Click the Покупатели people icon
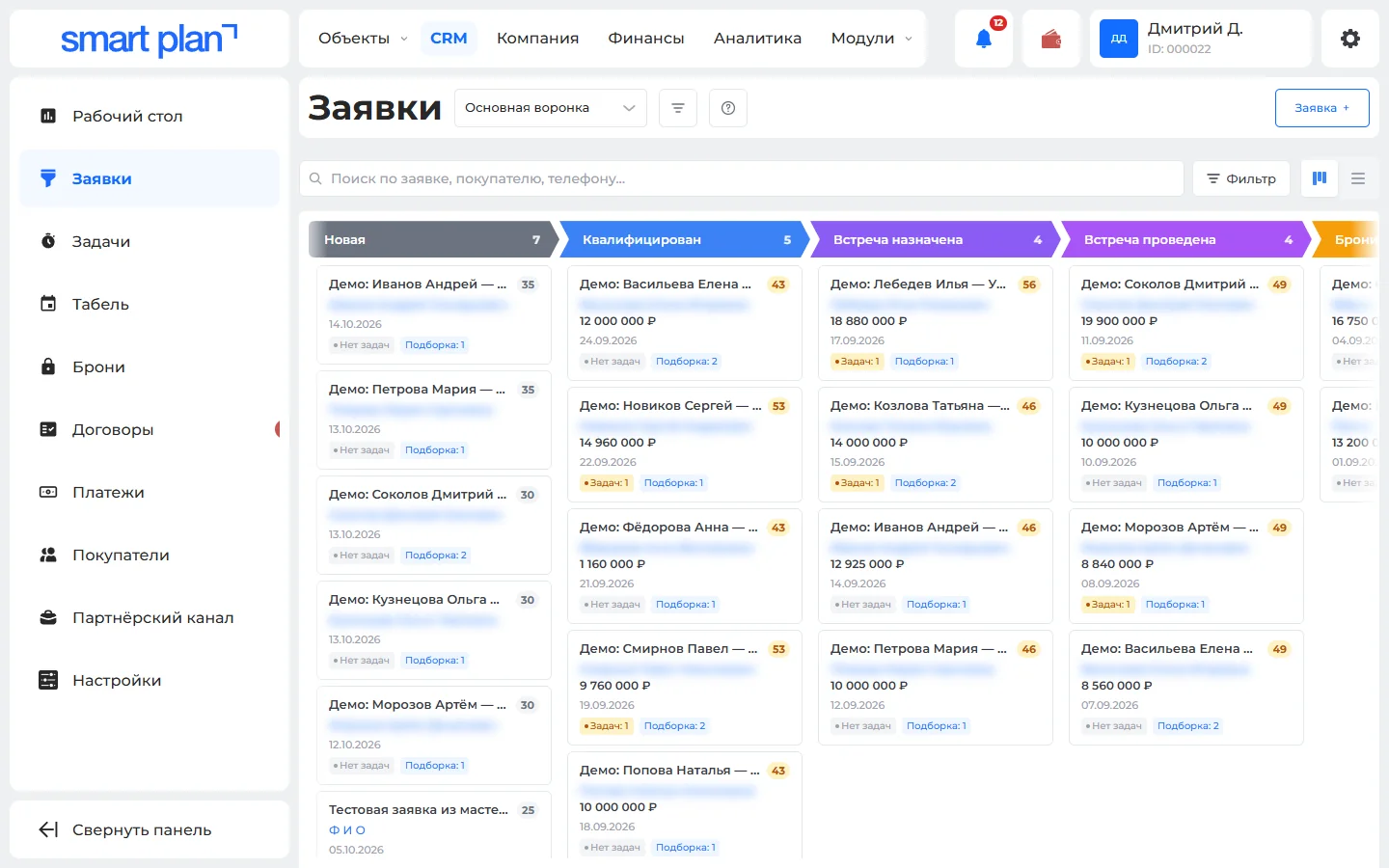This screenshot has width=1389, height=868. 48,555
